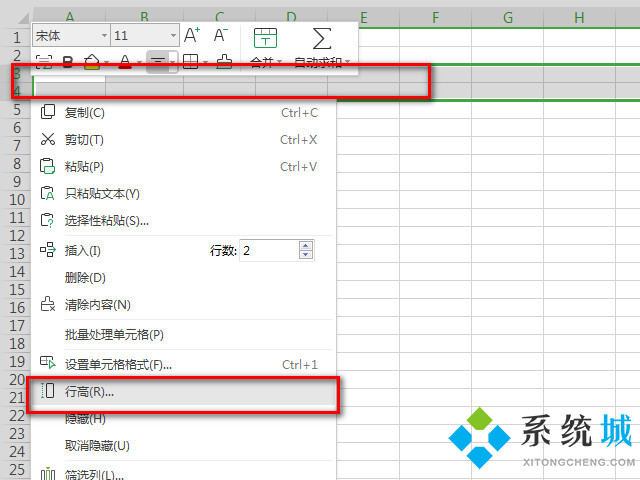Open the 宋体 font name dropdown
Image resolution: width=640 pixels, height=480 pixels.
pyautogui.click(x=104, y=36)
